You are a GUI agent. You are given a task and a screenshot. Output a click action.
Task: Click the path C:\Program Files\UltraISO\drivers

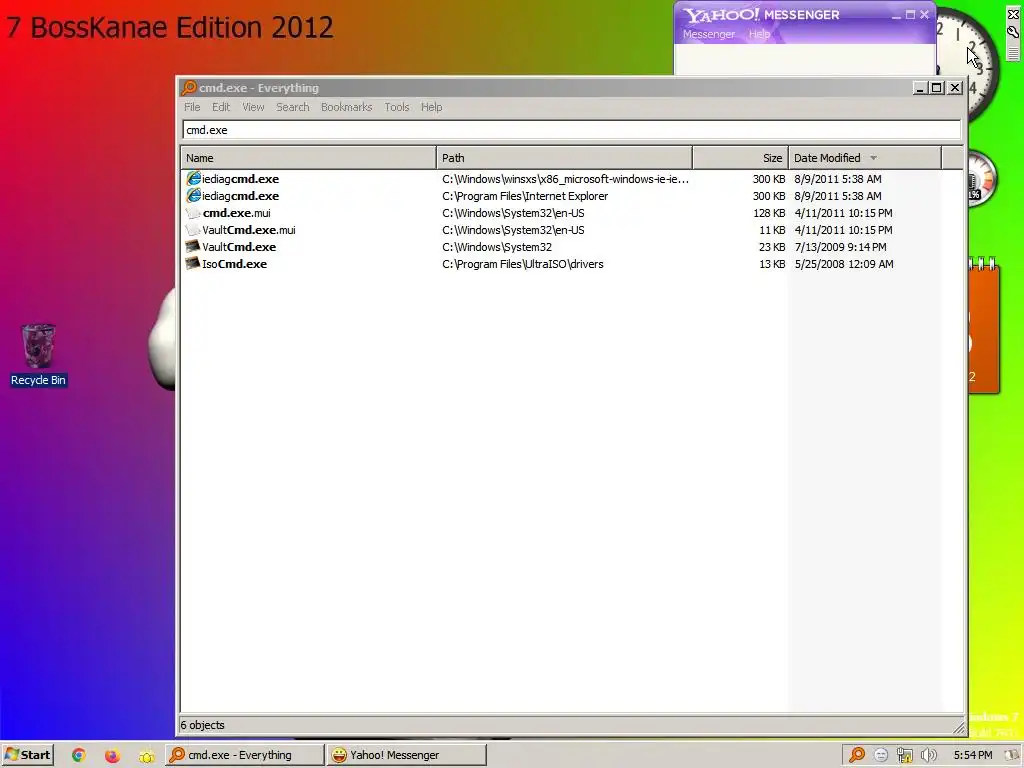coord(522,264)
